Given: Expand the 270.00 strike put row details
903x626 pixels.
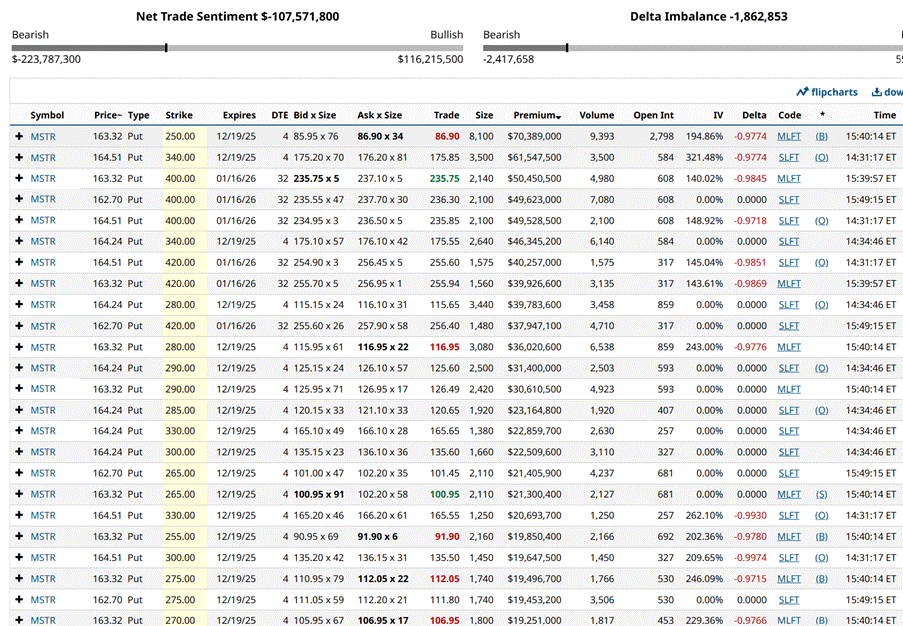Looking at the screenshot, I should click(x=18, y=620).
